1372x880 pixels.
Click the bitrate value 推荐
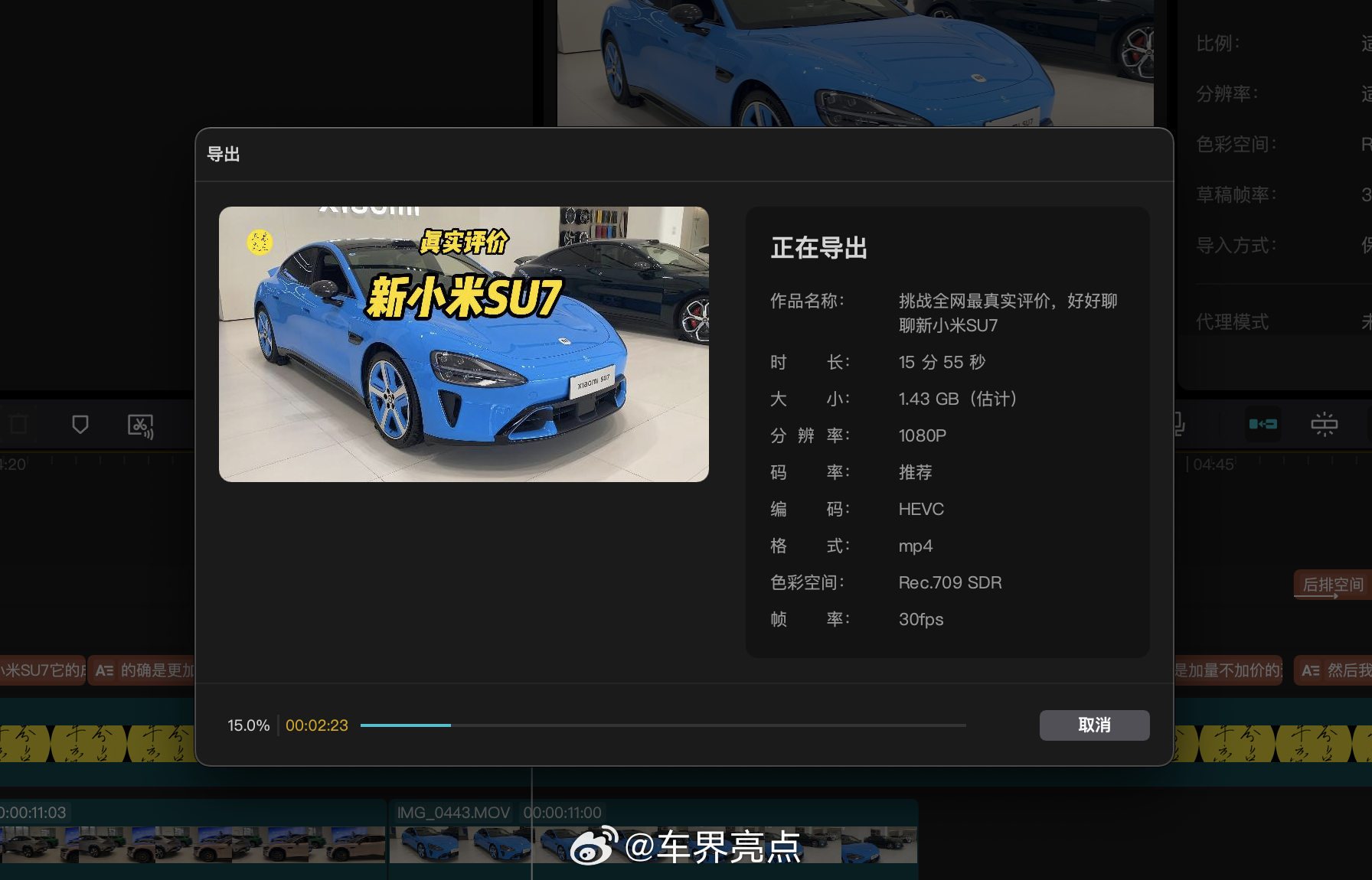tap(916, 472)
